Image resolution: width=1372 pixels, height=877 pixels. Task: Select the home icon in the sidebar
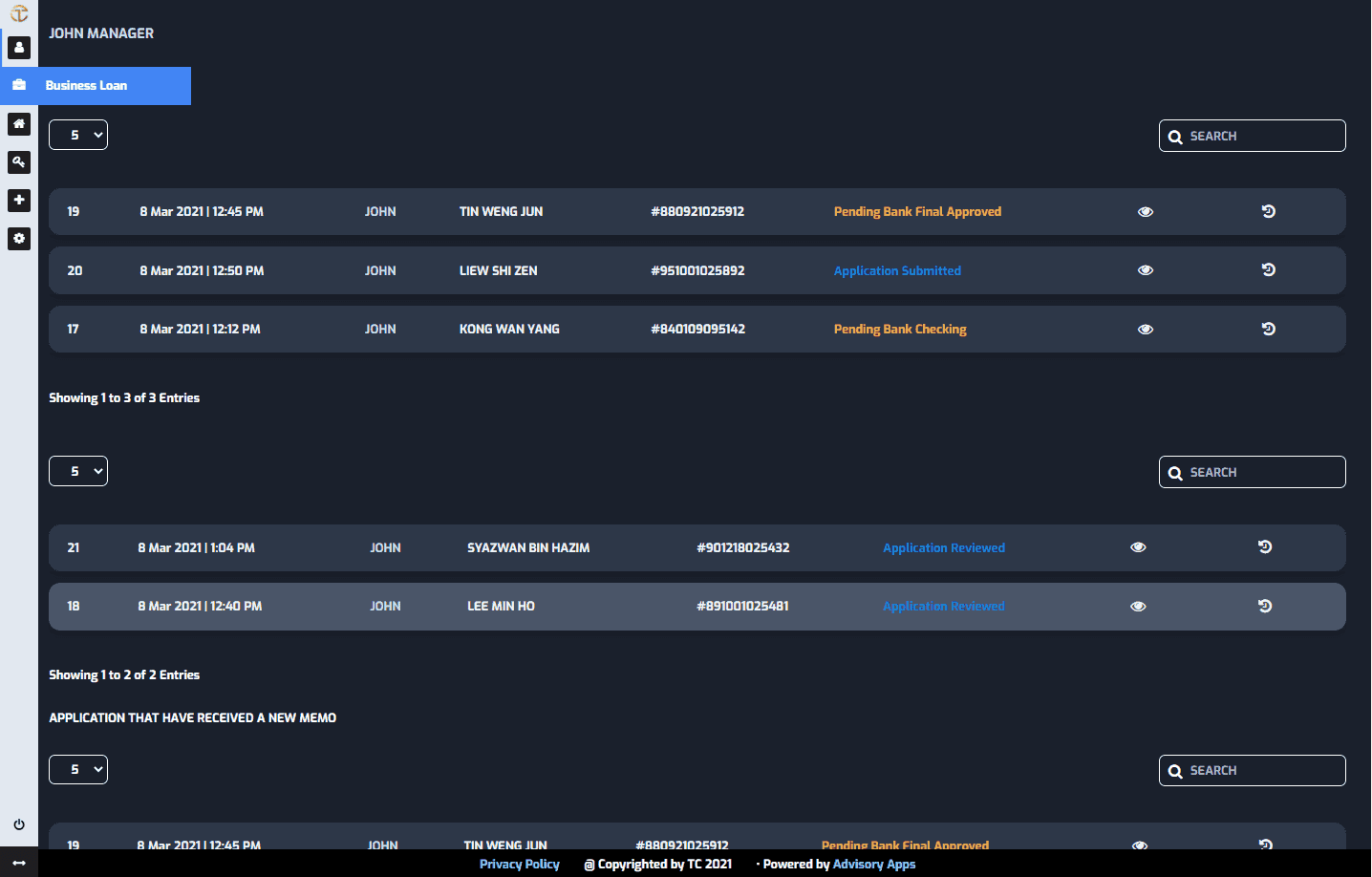click(x=19, y=124)
